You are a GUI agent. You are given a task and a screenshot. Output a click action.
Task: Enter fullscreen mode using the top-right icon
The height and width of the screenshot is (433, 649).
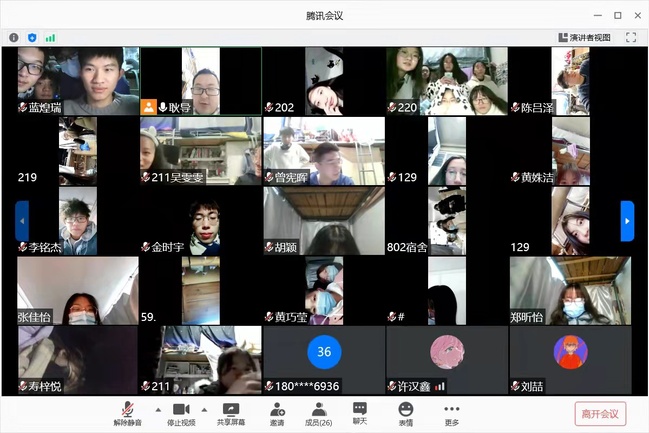pyautogui.click(x=631, y=37)
